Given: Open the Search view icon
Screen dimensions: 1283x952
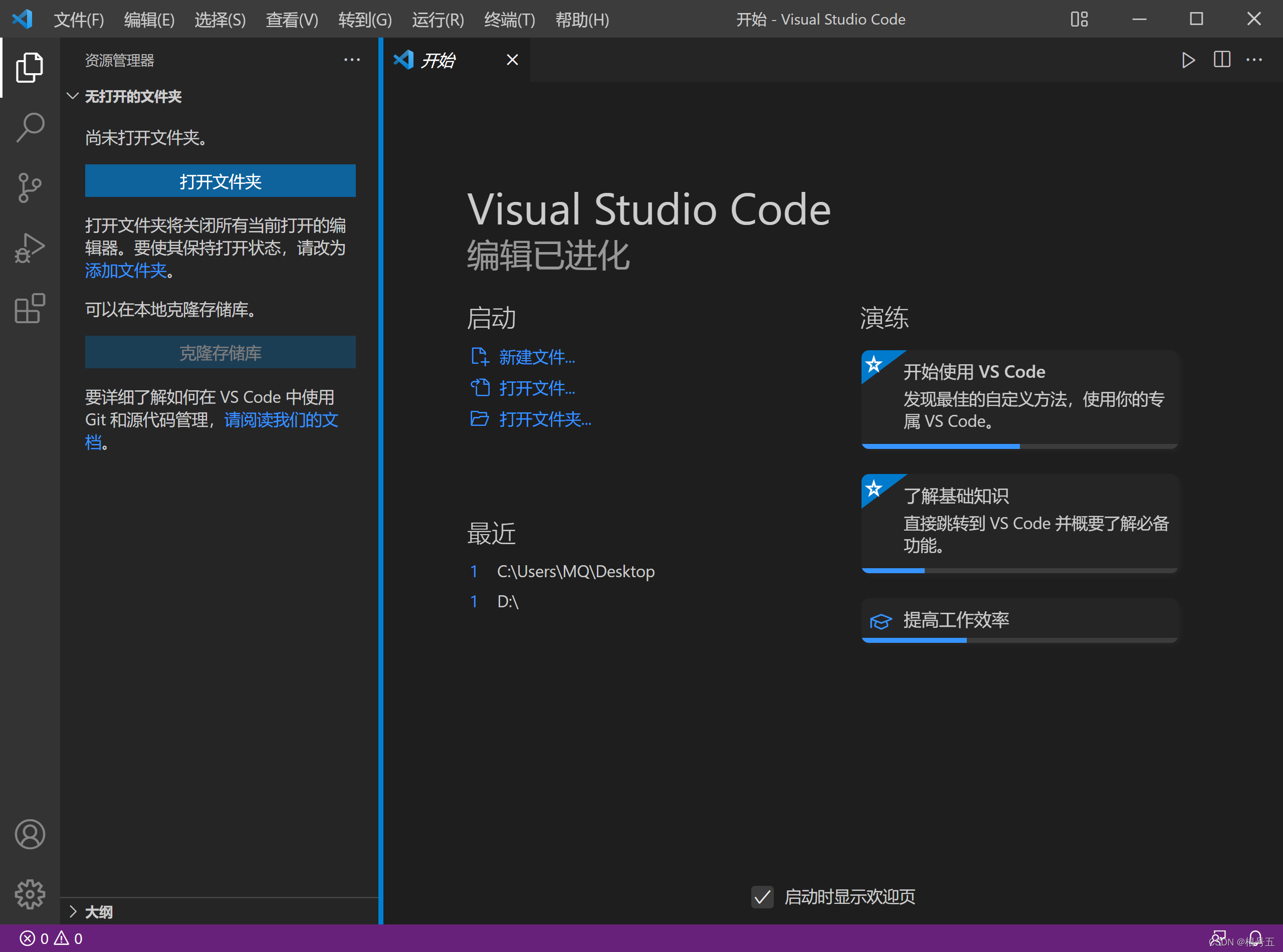Looking at the screenshot, I should [30, 127].
